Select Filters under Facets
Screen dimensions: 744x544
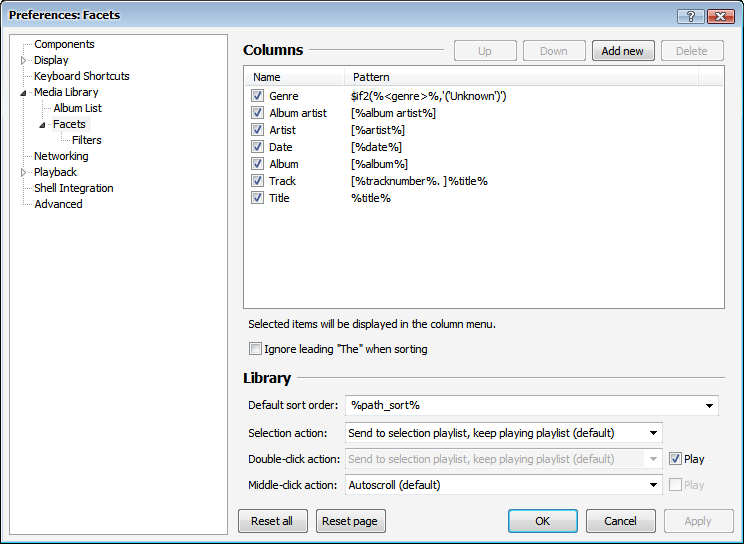(86, 140)
